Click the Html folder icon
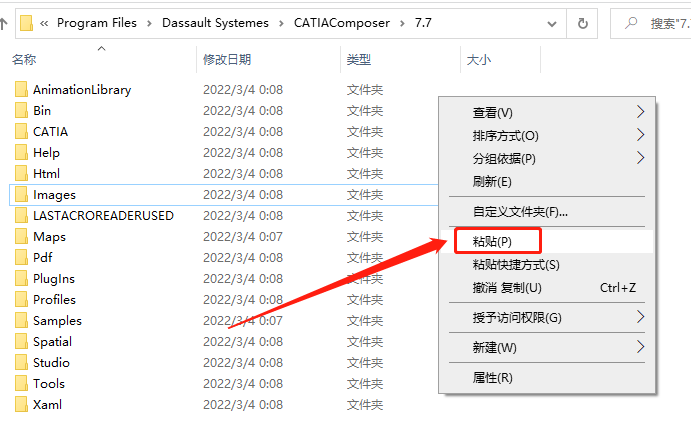The image size is (691, 434). (x=21, y=173)
